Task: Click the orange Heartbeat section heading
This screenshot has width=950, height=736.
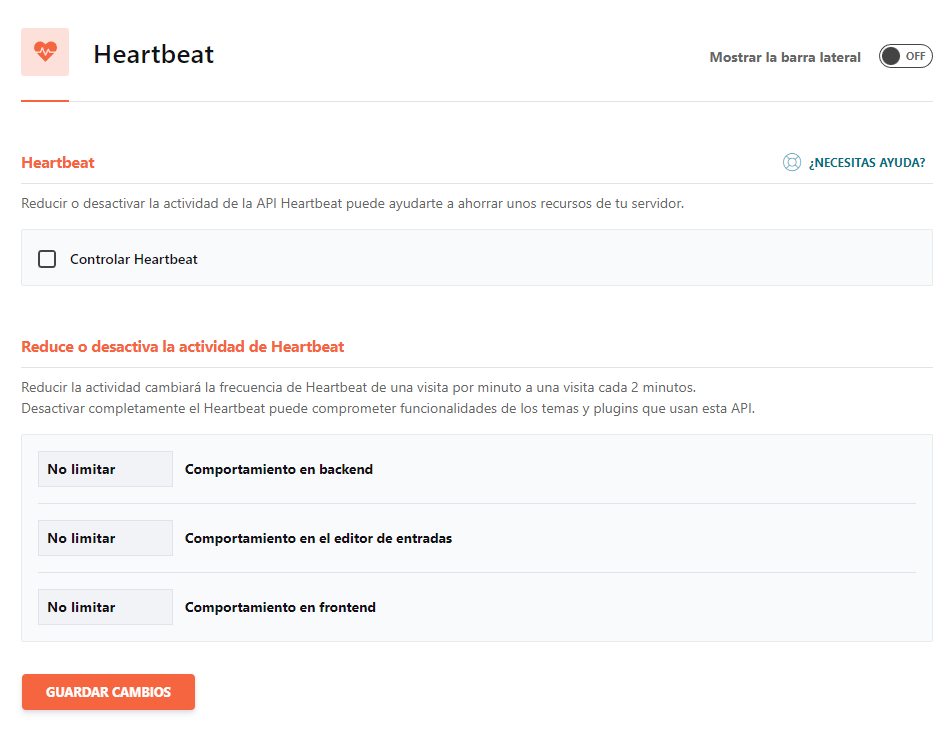Action: click(58, 162)
